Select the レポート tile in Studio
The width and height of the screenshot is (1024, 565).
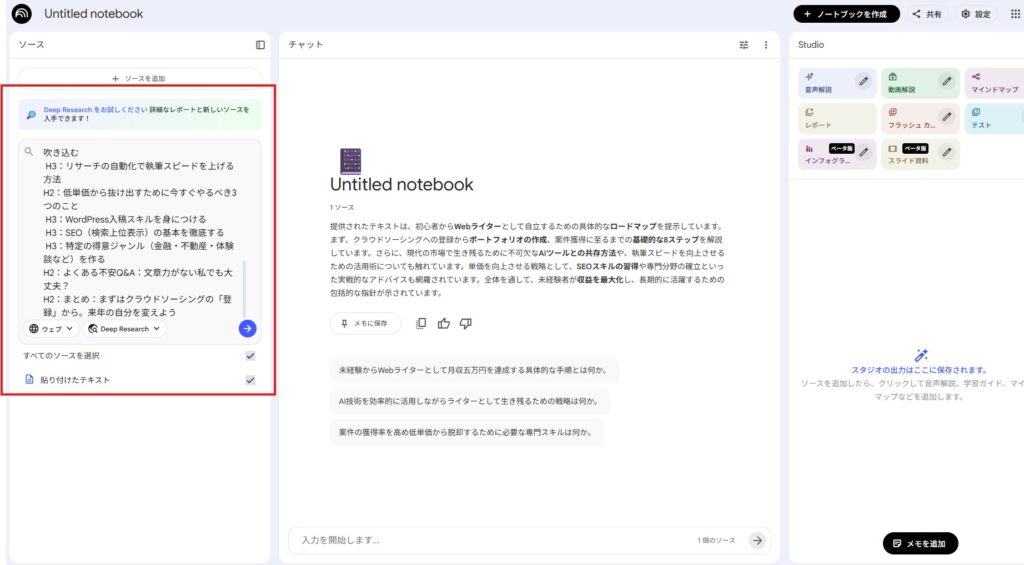click(837, 119)
